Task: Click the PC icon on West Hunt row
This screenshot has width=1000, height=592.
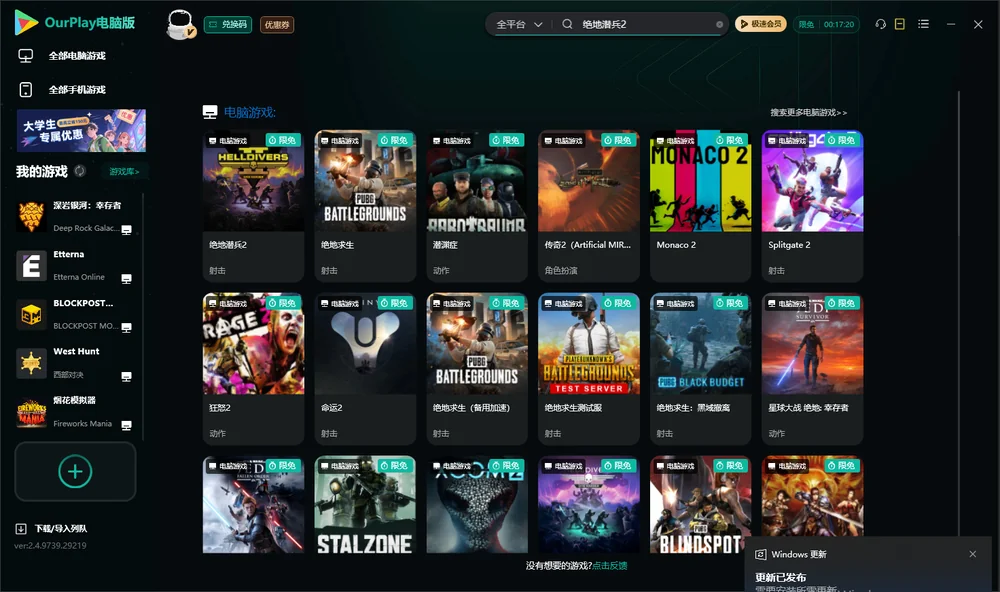Action: coord(126,376)
